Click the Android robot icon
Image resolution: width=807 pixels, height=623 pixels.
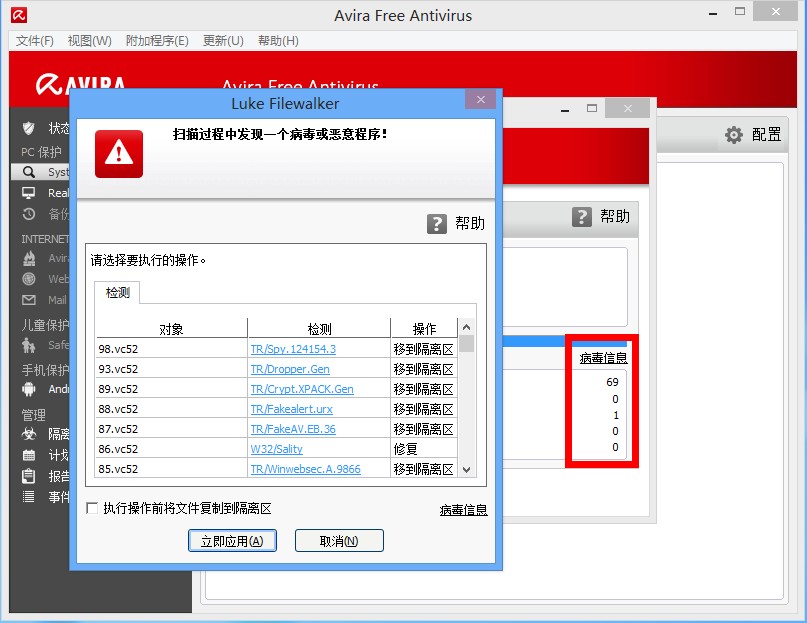pyautogui.click(x=29, y=389)
